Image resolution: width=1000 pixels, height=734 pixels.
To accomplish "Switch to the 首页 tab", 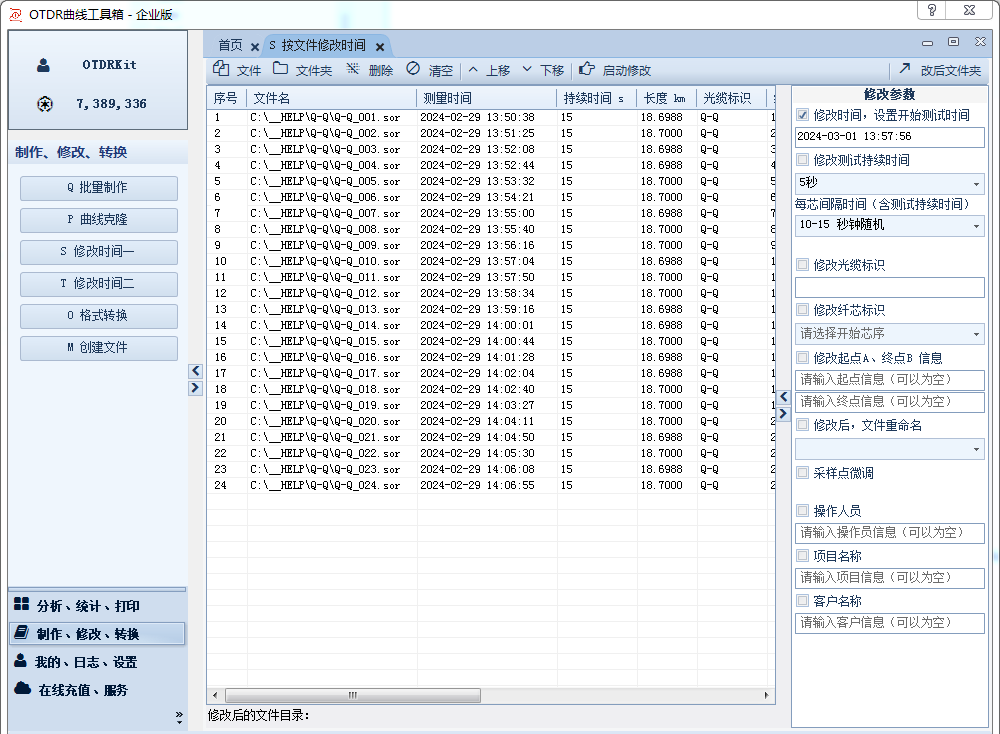I will tap(230, 45).
